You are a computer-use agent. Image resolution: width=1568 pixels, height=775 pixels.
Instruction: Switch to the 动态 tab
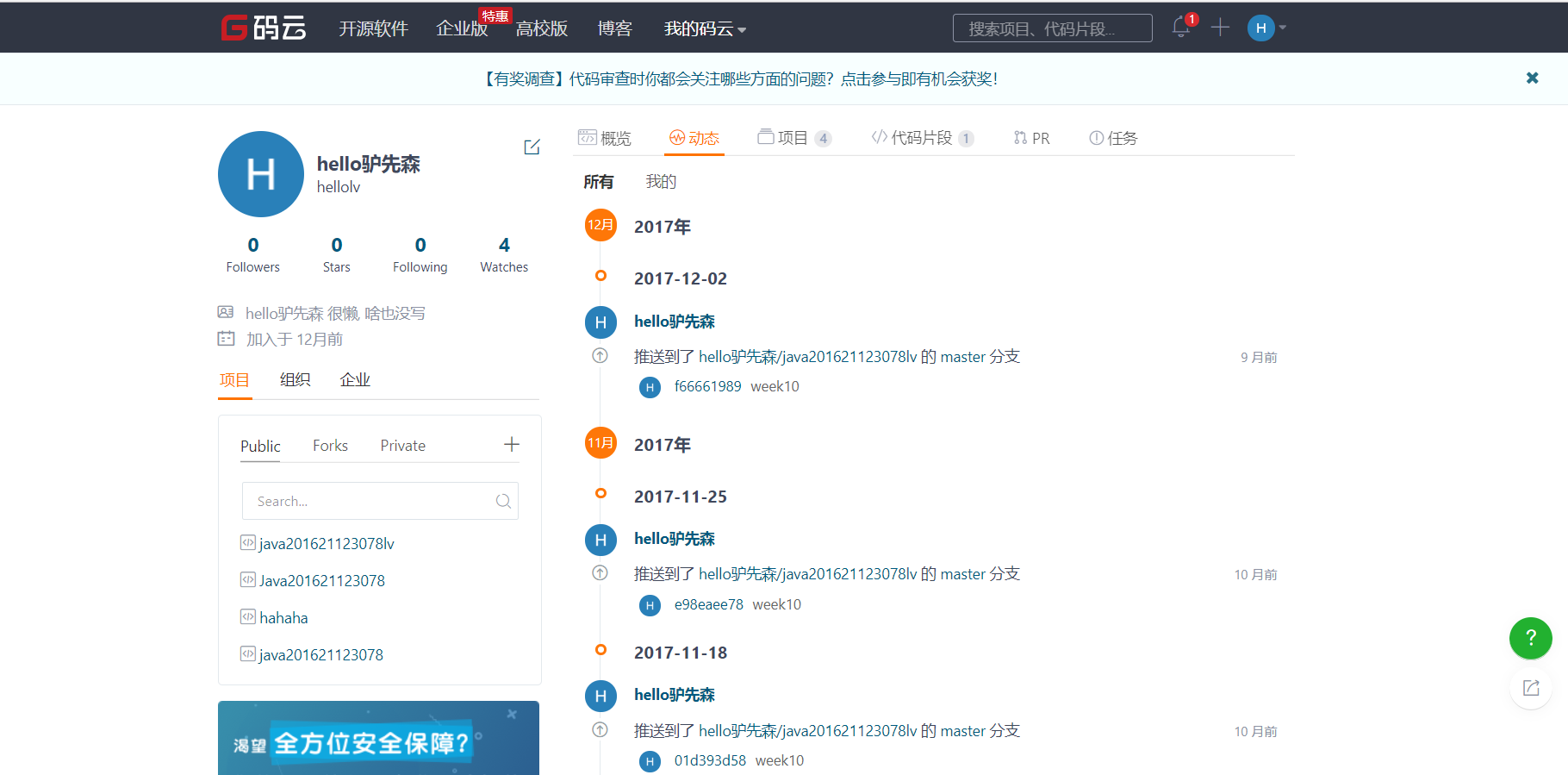(x=694, y=138)
